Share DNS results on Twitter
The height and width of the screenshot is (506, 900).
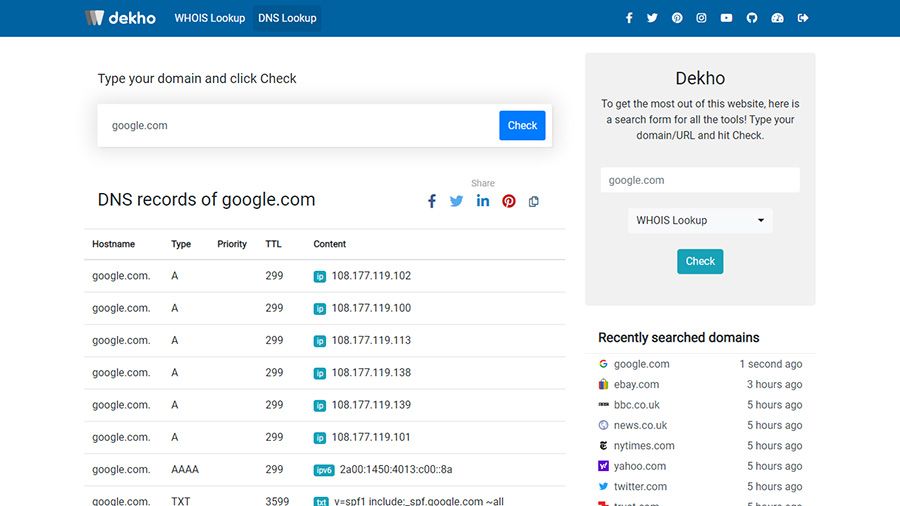click(x=456, y=201)
